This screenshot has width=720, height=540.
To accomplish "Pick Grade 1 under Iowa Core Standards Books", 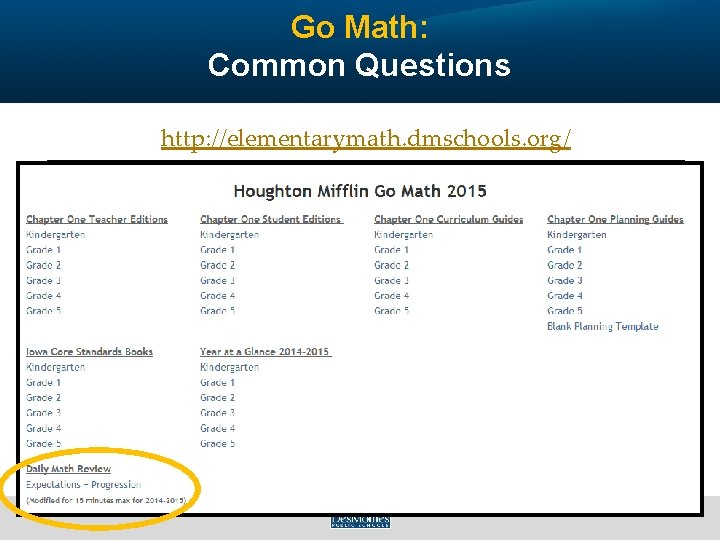I will pyautogui.click(x=44, y=382).
